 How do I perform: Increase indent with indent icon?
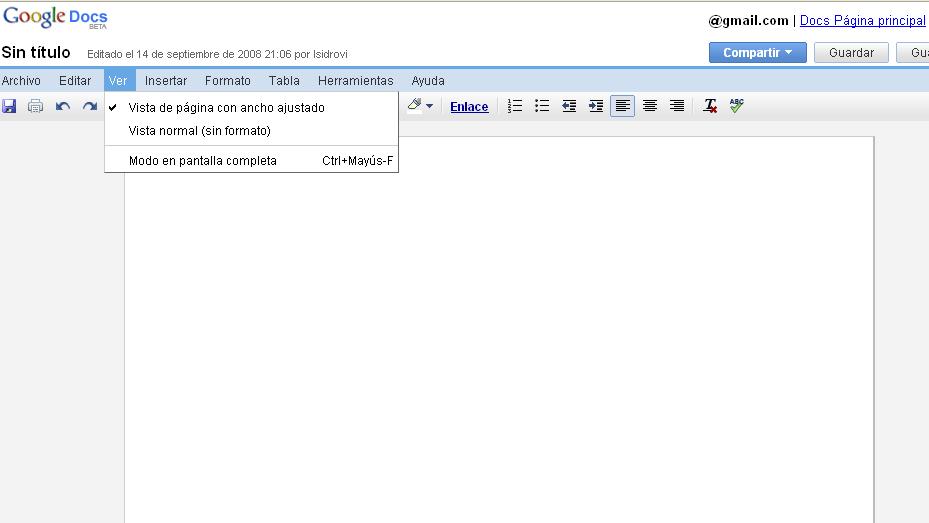[595, 106]
